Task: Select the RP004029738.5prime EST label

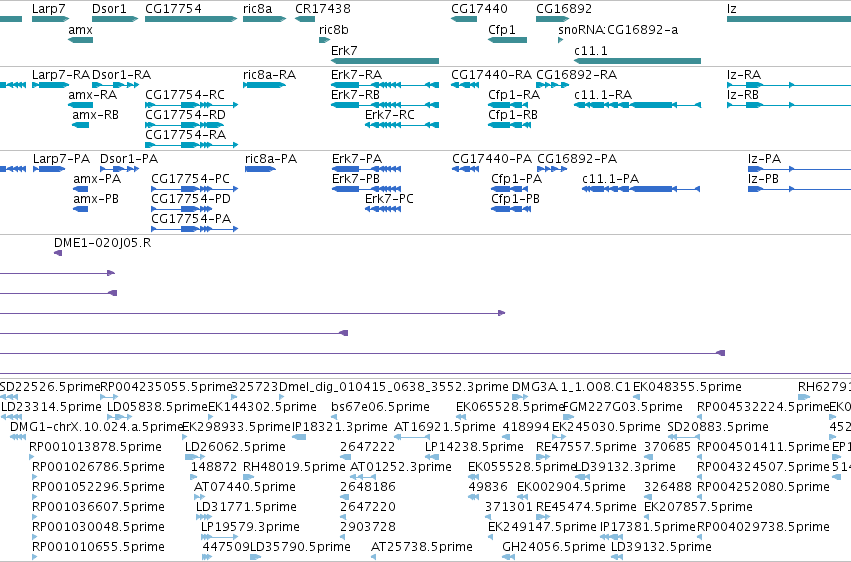Action: coord(763,526)
